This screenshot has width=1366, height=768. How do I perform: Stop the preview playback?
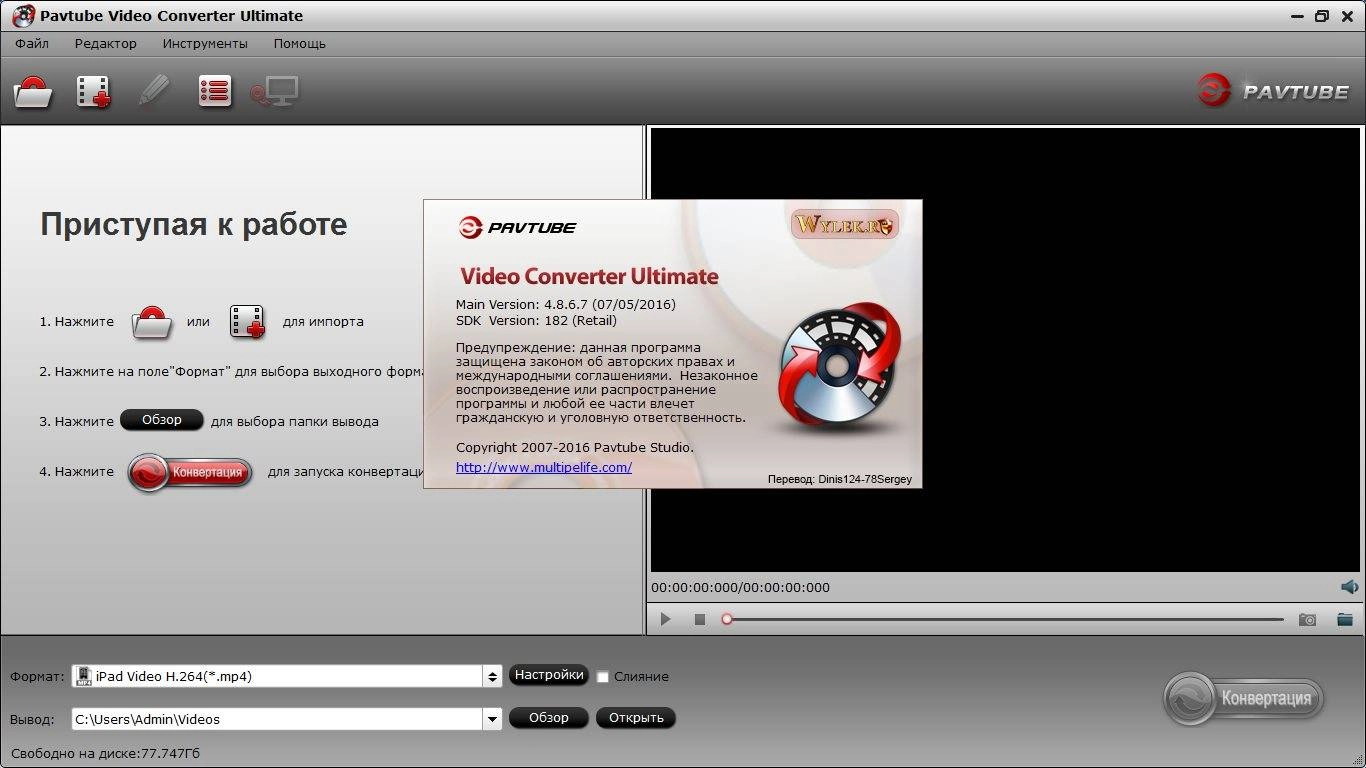tap(700, 620)
